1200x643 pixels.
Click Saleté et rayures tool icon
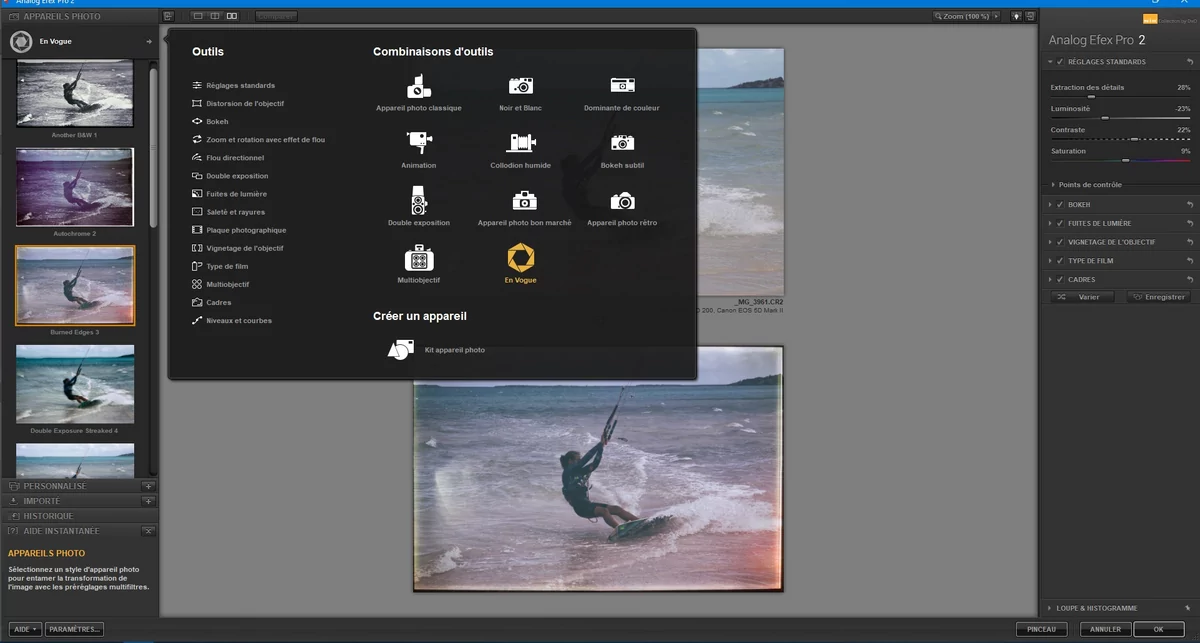[x=197, y=212]
